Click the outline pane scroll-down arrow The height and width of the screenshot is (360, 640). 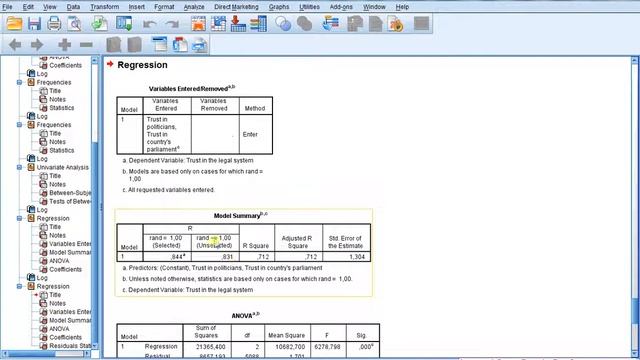coord(95,346)
